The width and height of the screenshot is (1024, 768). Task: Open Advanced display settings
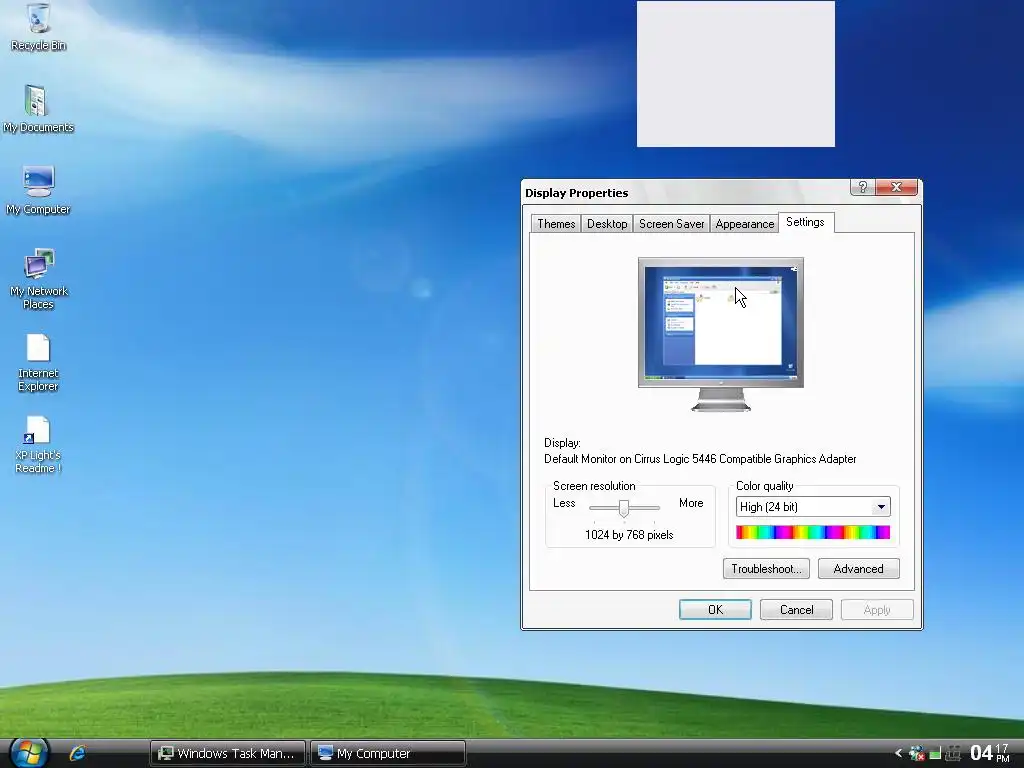pyautogui.click(x=858, y=569)
